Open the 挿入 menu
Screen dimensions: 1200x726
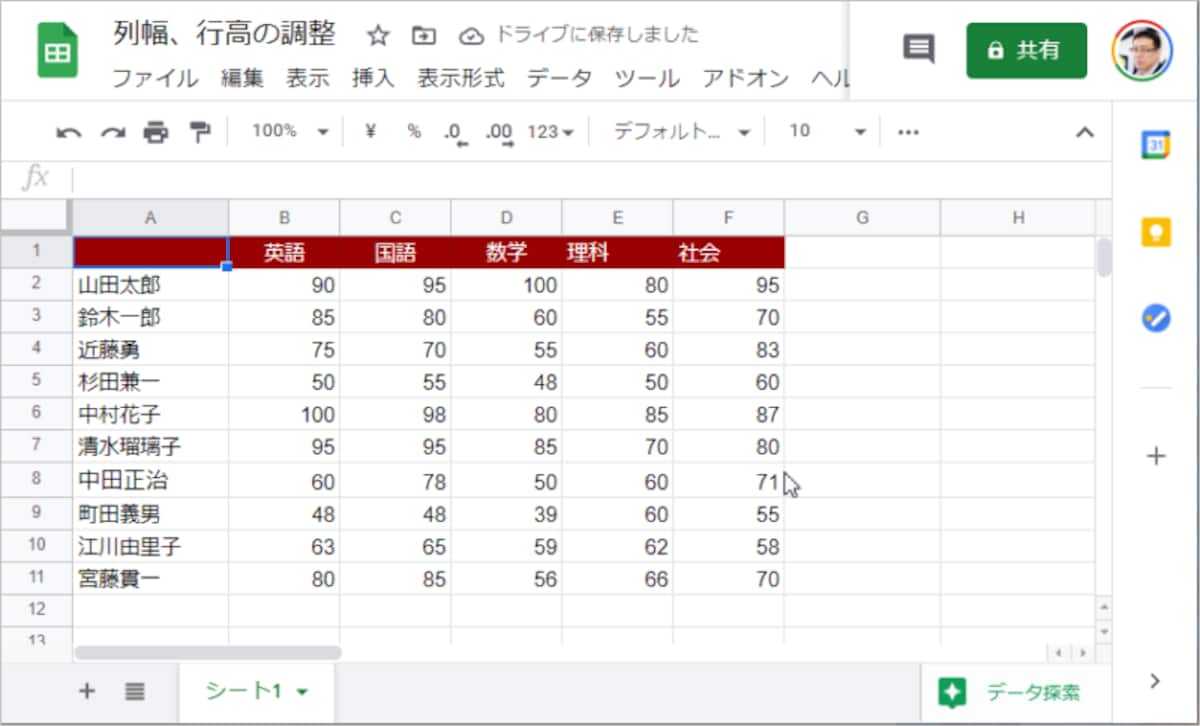(x=373, y=78)
